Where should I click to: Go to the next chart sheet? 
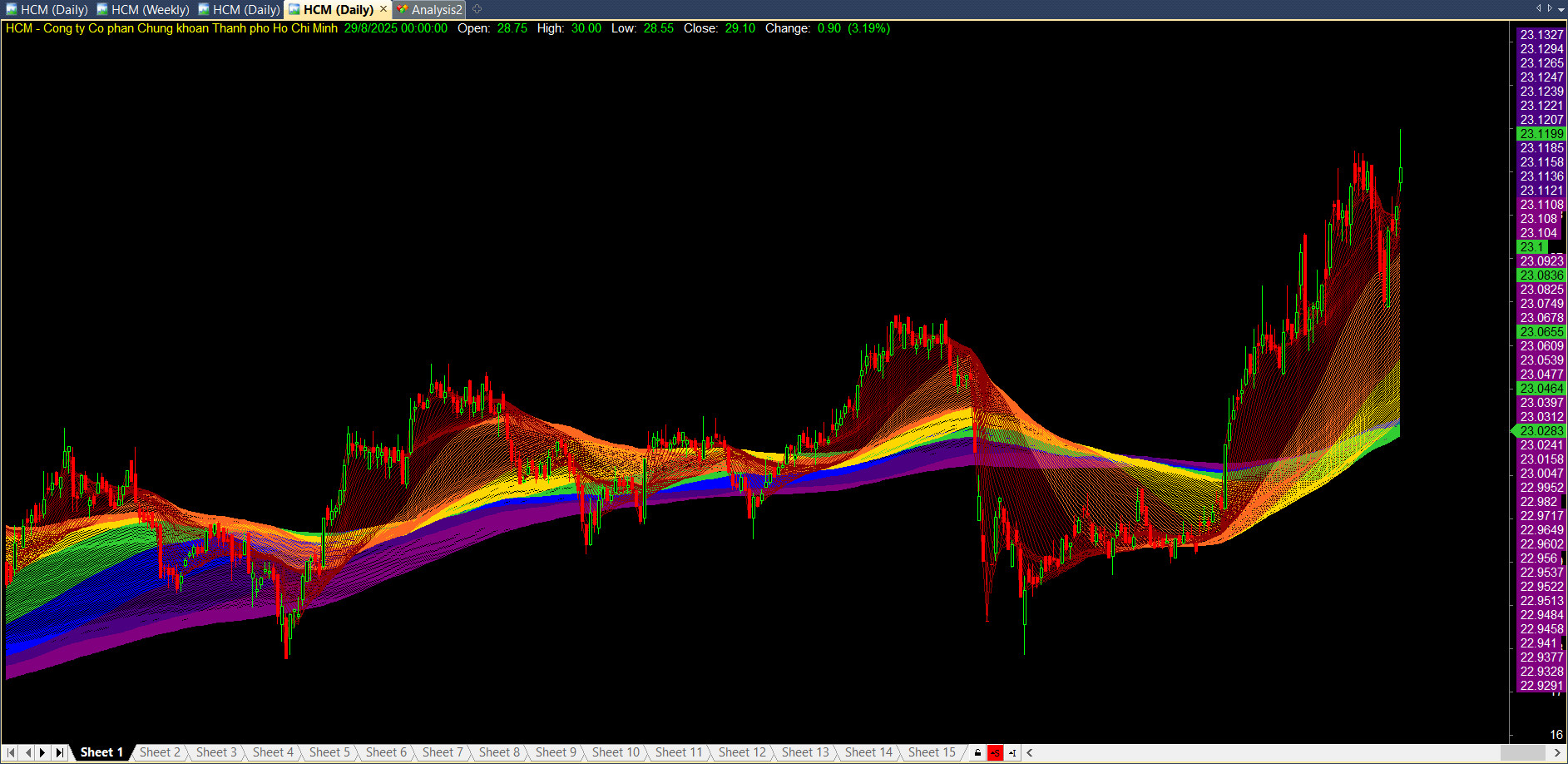pyautogui.click(x=42, y=752)
